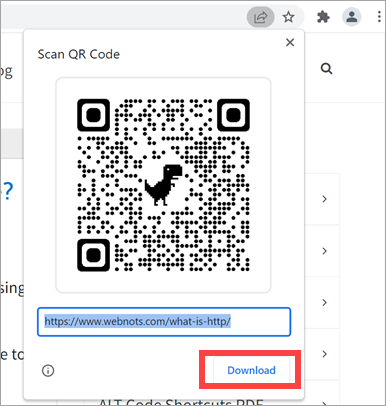Bookmark this page with the star icon

click(288, 17)
